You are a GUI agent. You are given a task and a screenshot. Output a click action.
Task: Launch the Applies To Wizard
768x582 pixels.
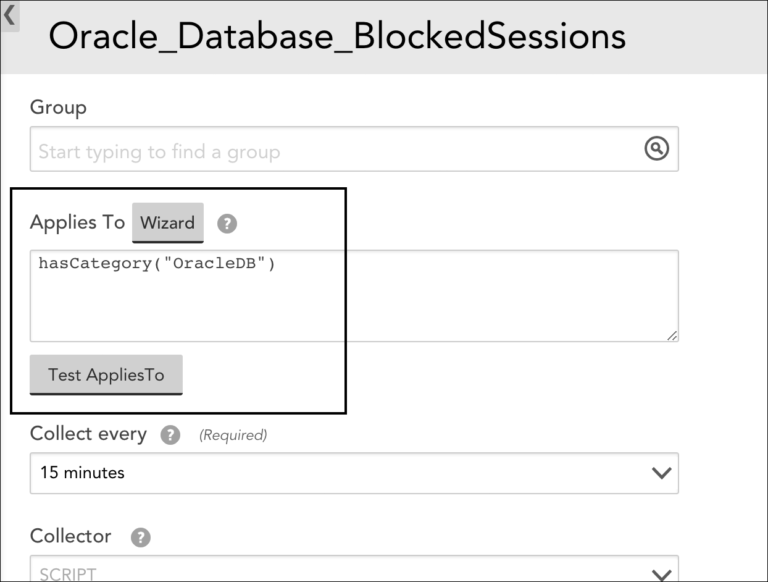(x=168, y=223)
